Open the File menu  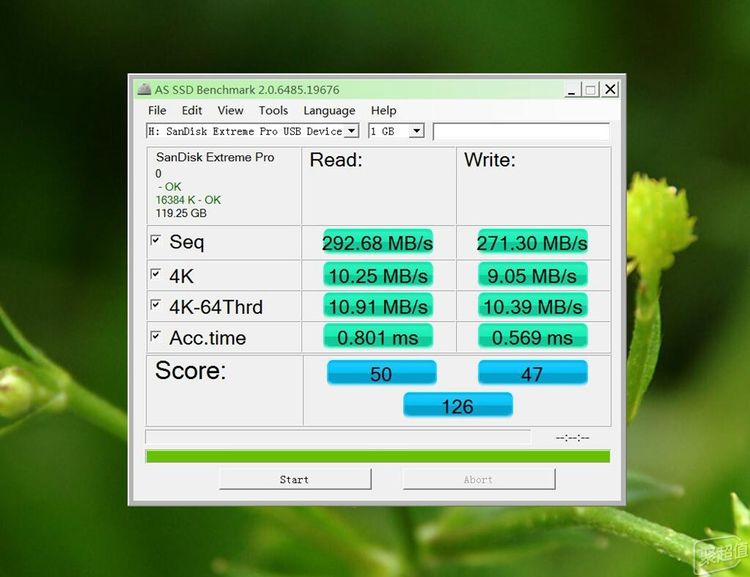157,111
